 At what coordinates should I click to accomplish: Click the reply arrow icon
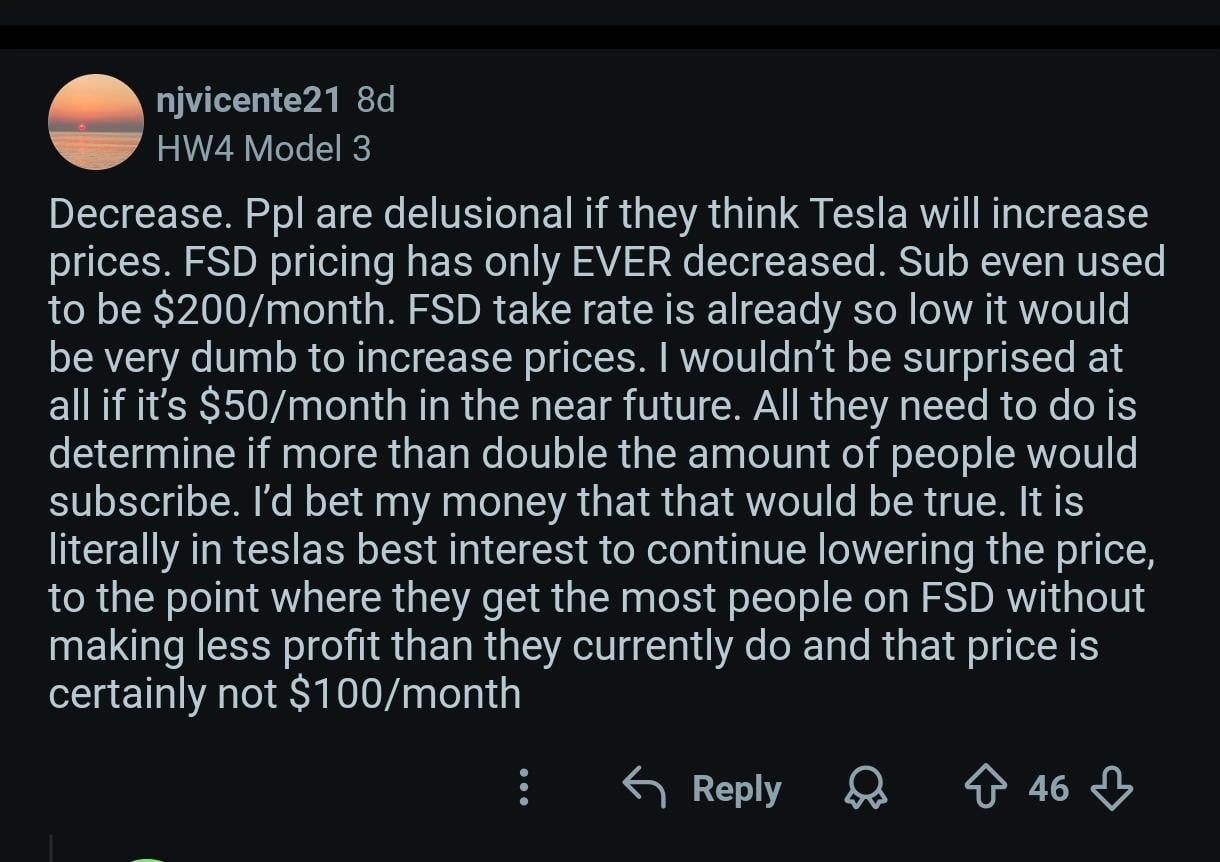coord(645,789)
